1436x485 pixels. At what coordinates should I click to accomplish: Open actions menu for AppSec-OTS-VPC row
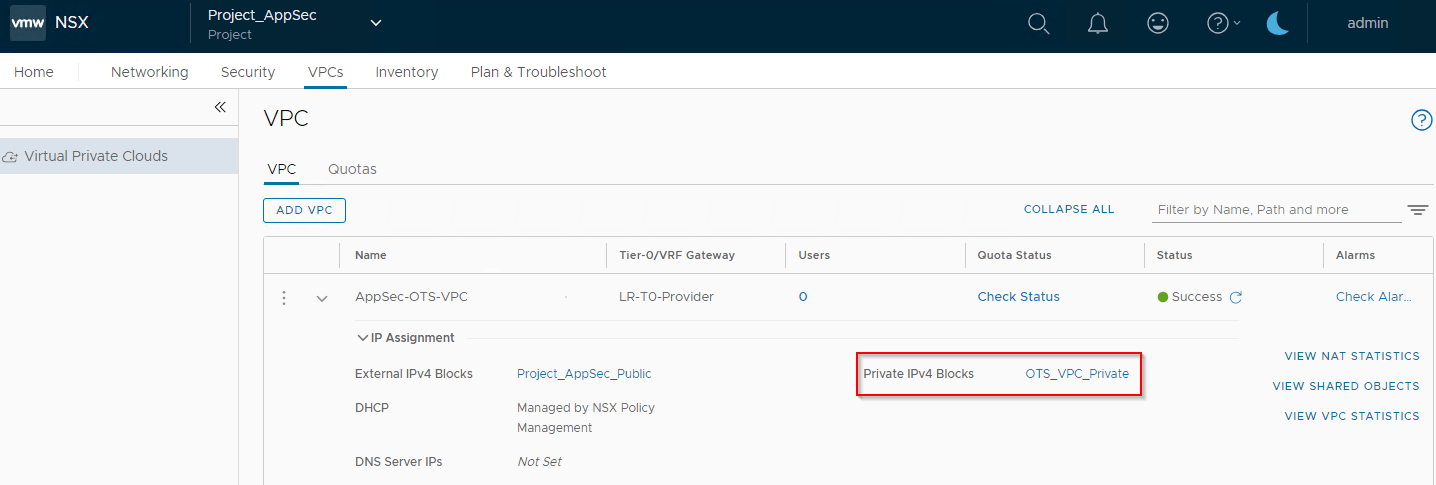click(x=284, y=298)
